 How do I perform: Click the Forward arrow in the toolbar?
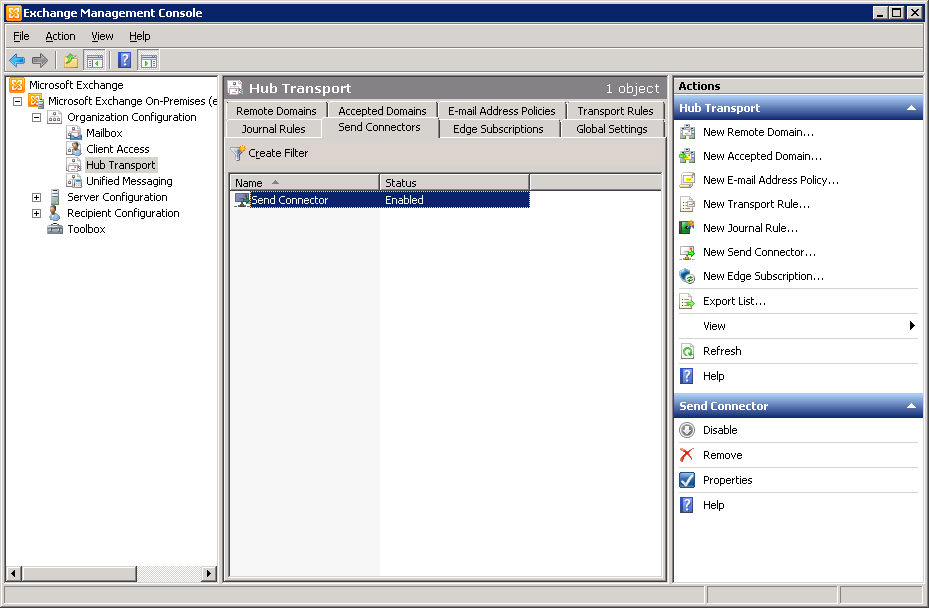[x=40, y=60]
